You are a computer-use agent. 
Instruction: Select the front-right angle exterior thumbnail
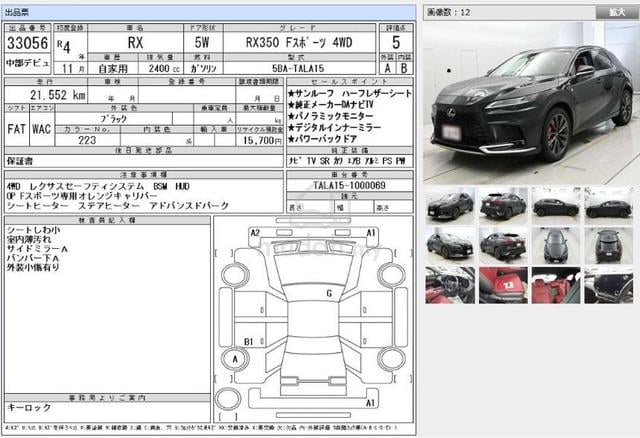[450, 246]
